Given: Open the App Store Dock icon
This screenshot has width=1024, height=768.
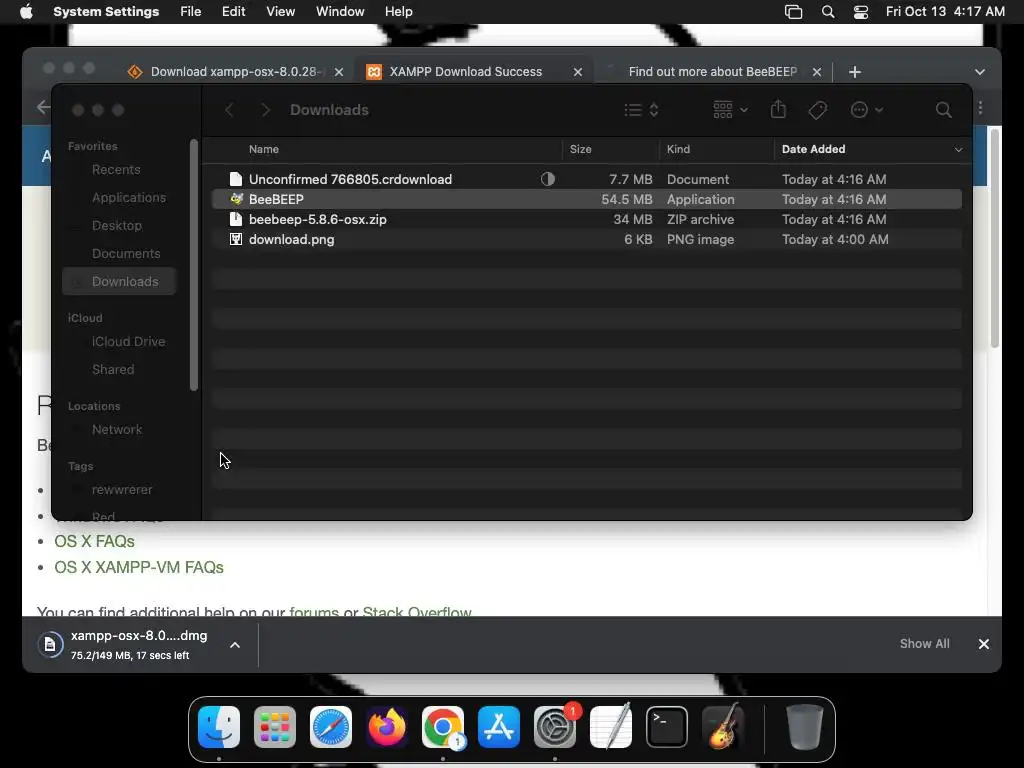Looking at the screenshot, I should (x=499, y=727).
